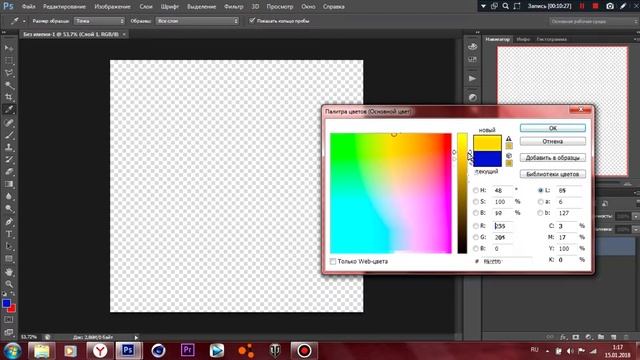Click the Cancel button in color picker

click(553, 141)
